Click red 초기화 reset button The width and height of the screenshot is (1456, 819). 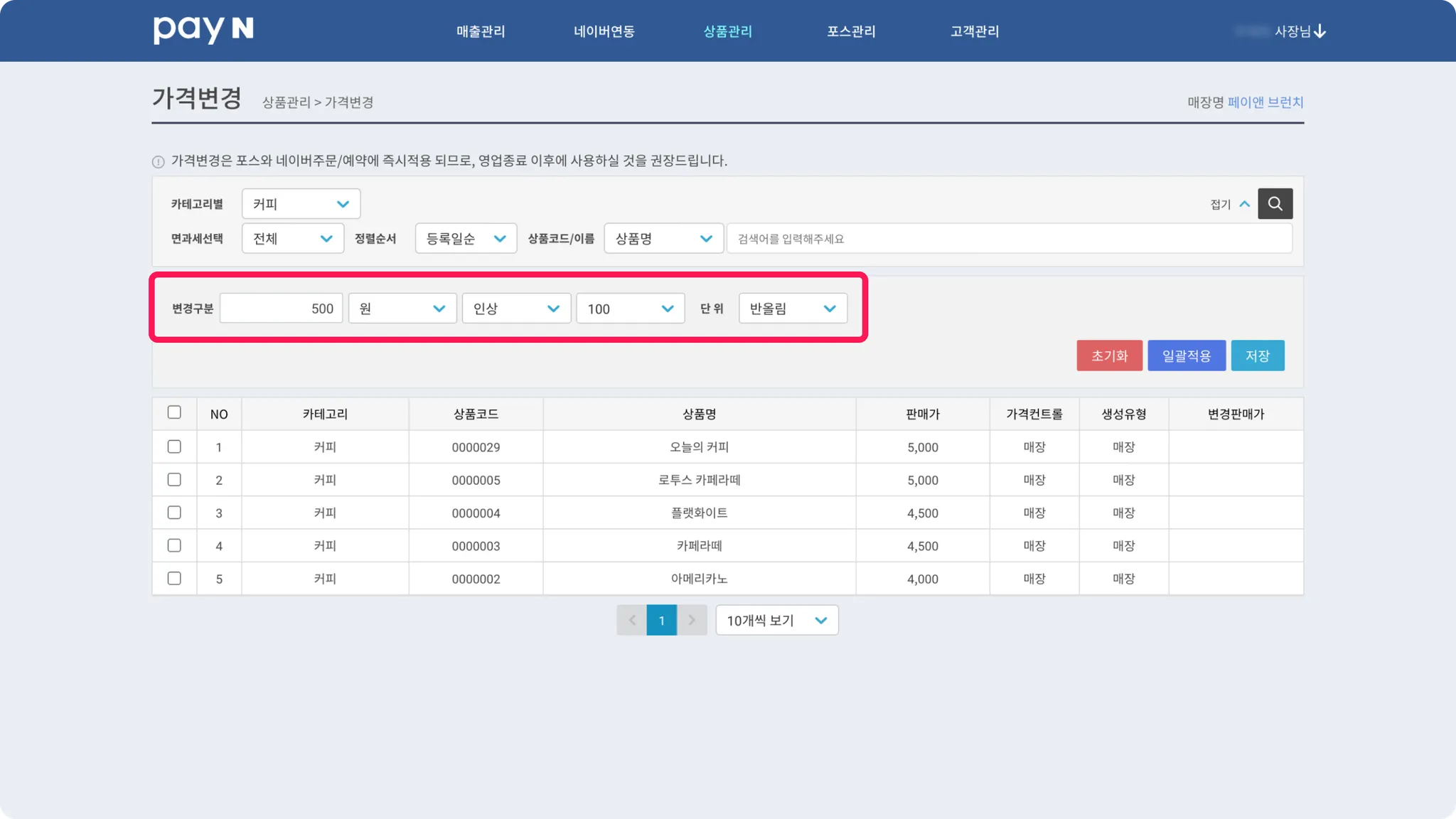[1109, 355]
